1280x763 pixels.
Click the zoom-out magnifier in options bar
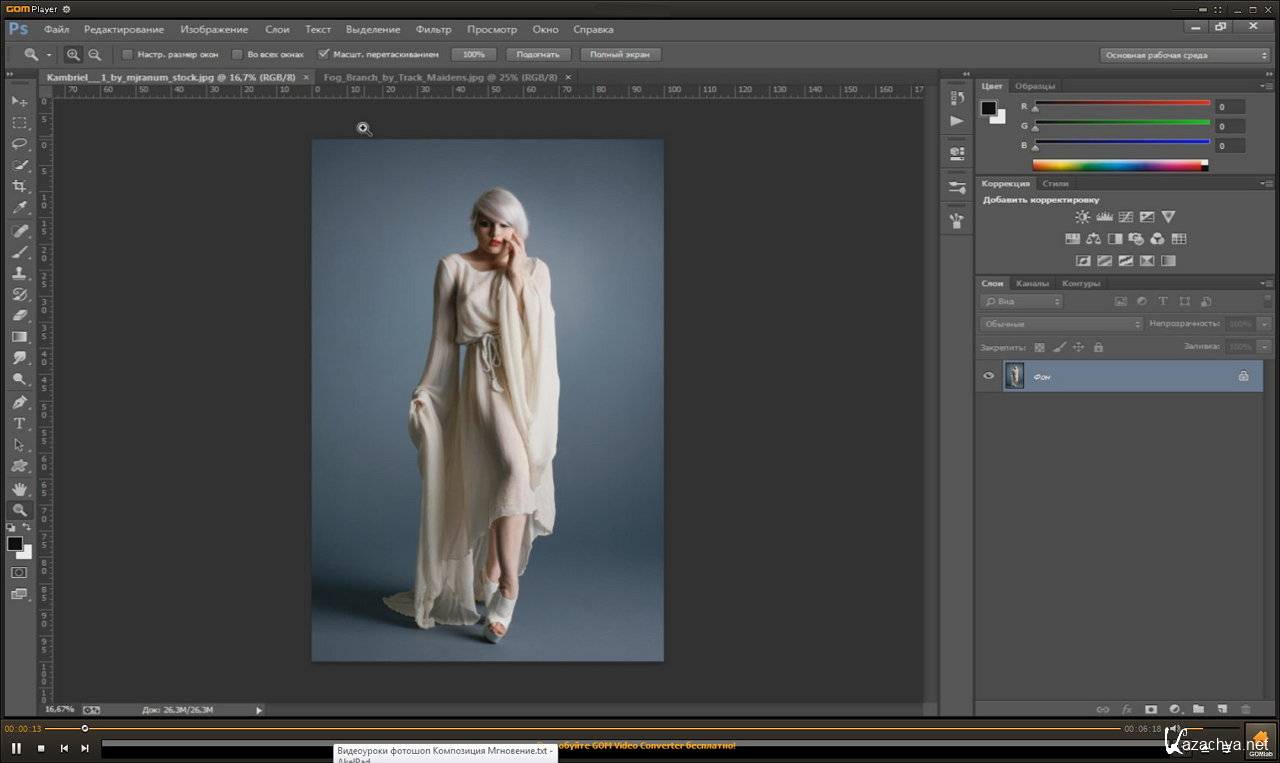(95, 55)
